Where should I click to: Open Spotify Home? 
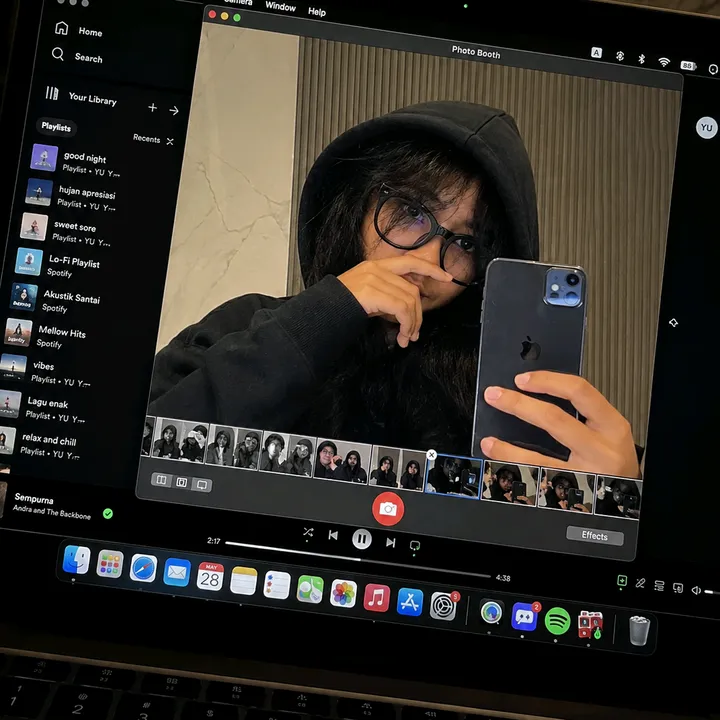[x=78, y=30]
